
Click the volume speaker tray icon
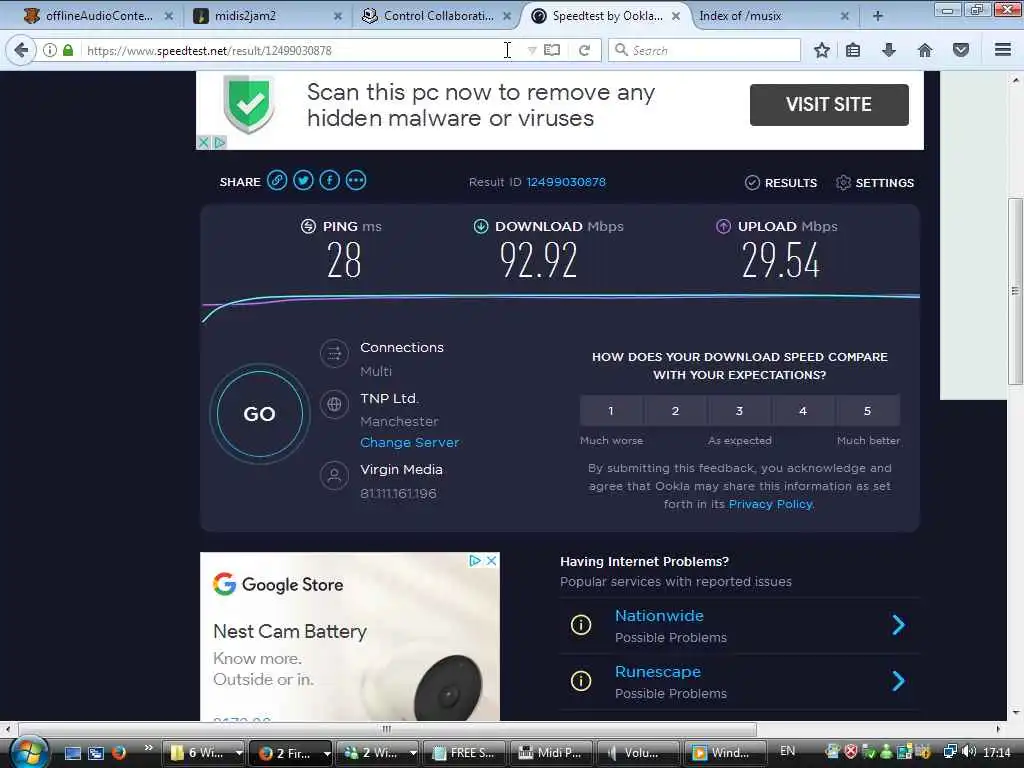[969, 752]
